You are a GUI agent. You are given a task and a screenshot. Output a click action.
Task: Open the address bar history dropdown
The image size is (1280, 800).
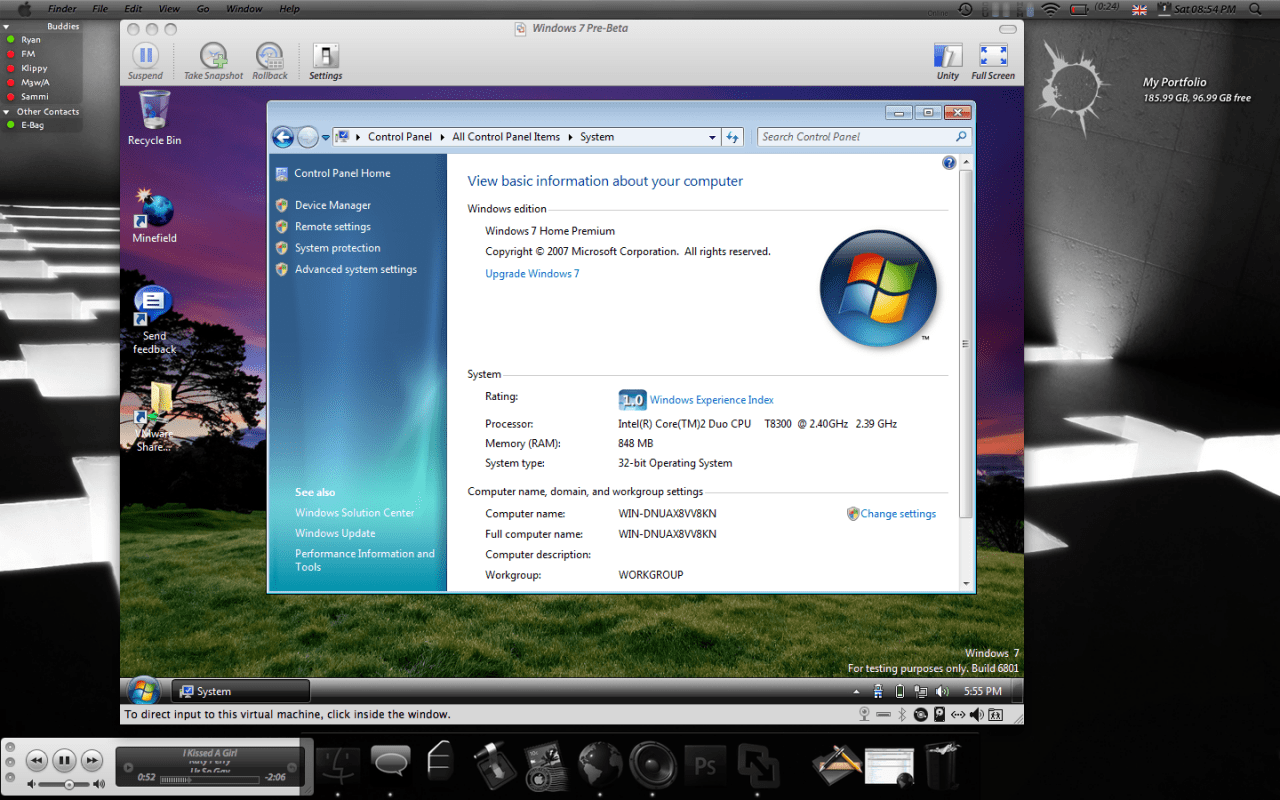pos(712,137)
